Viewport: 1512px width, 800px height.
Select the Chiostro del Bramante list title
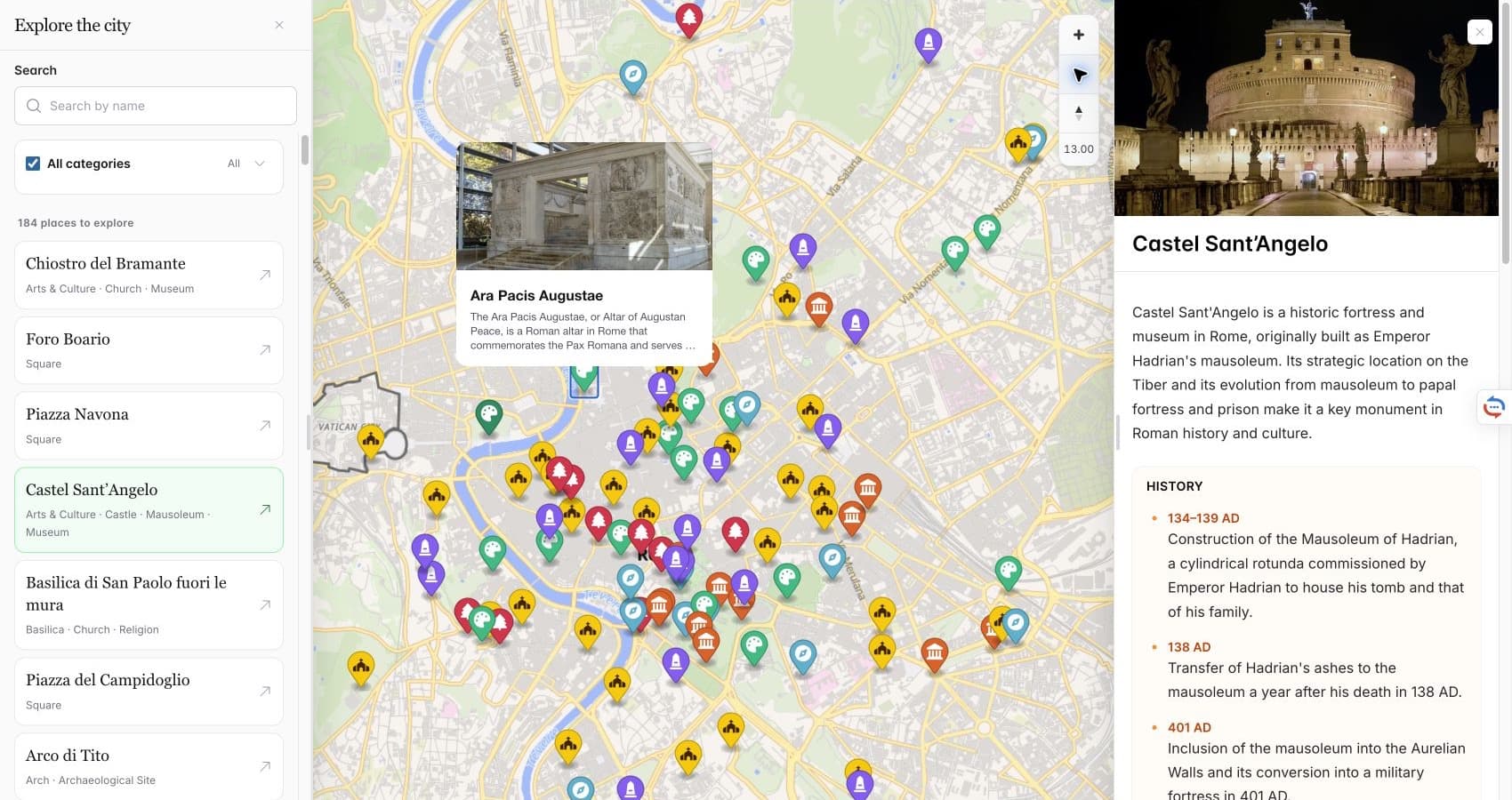106,263
